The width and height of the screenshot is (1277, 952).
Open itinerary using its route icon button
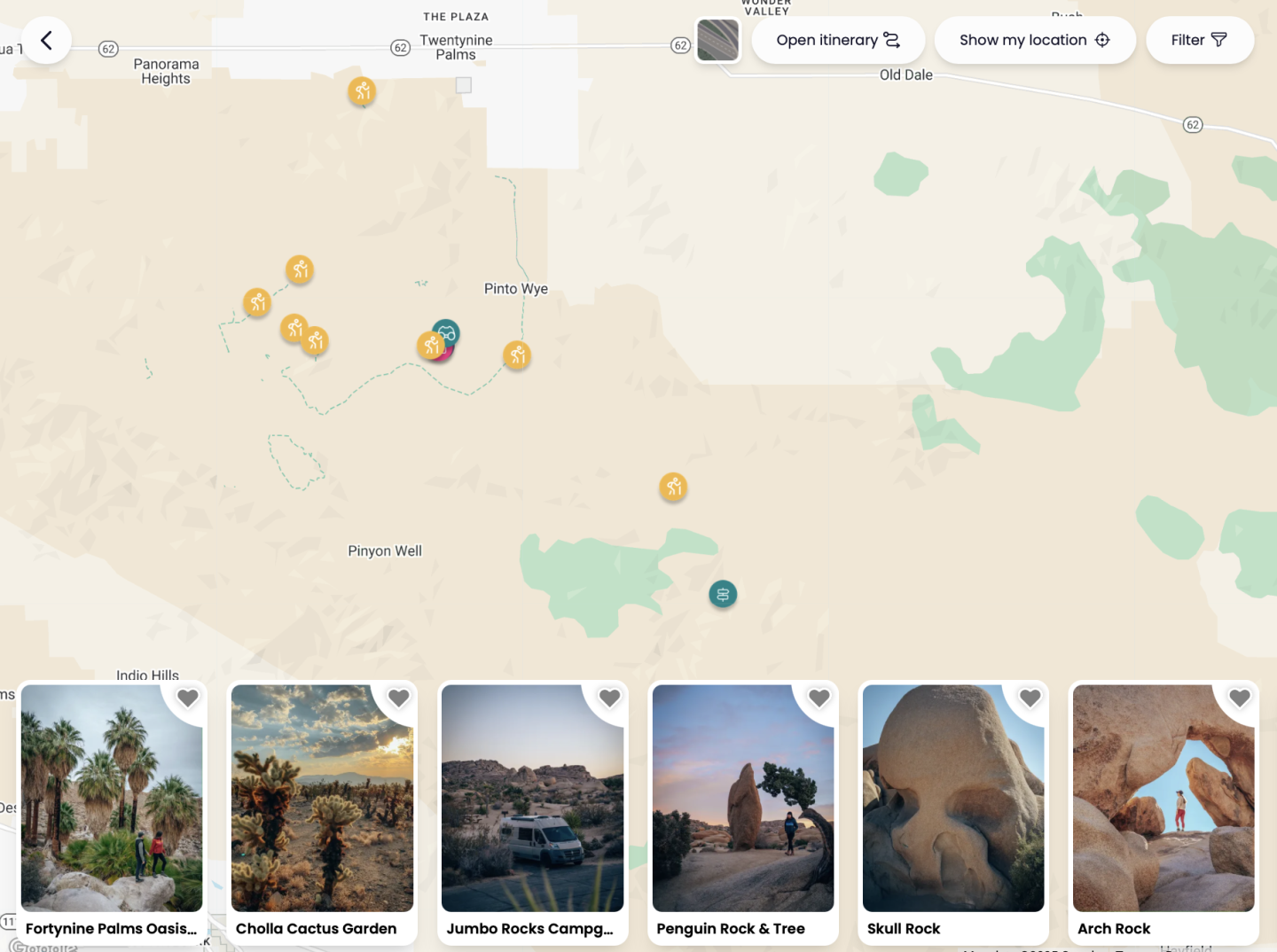click(837, 40)
